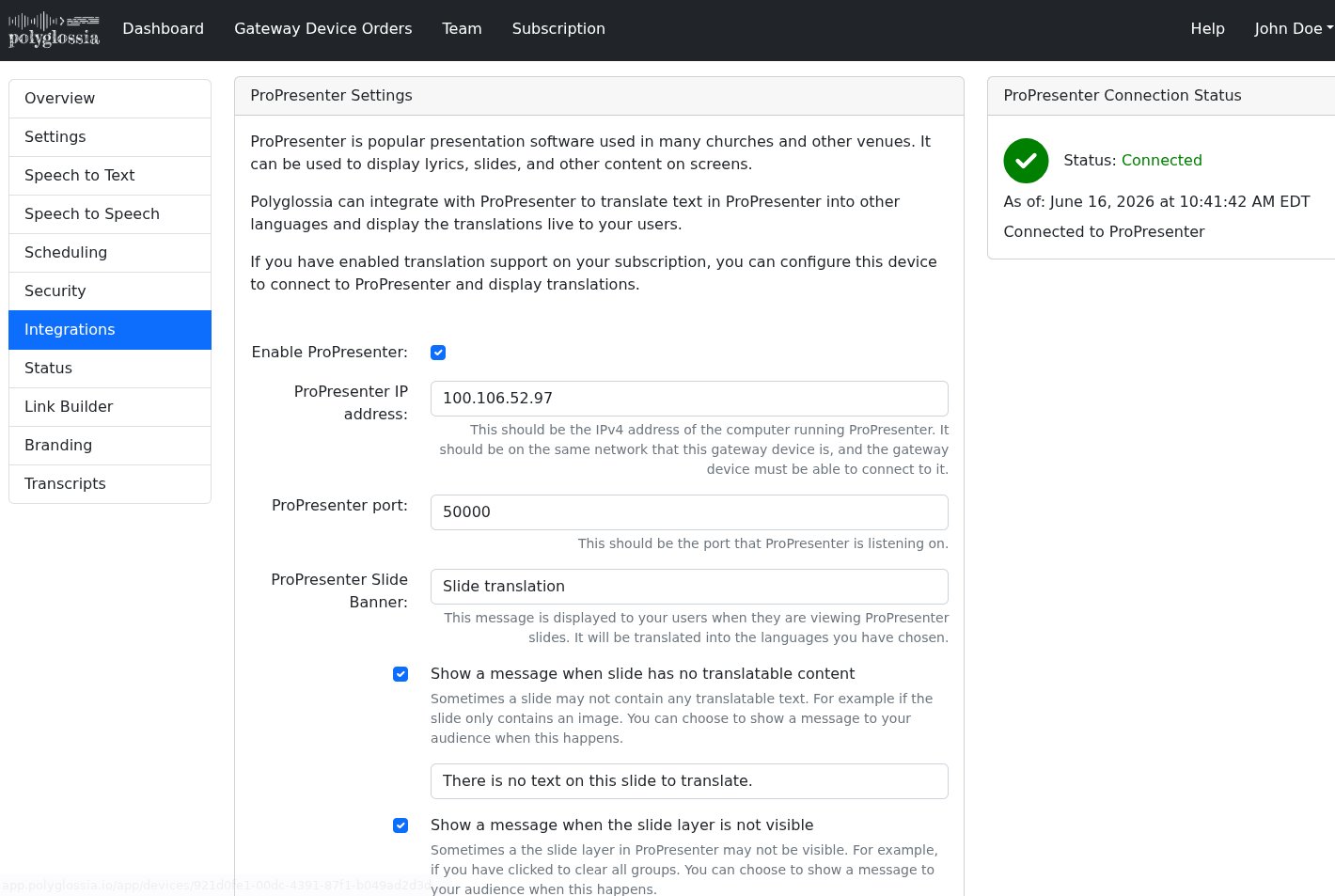
Task: Open the Help link
Action: tap(1207, 29)
